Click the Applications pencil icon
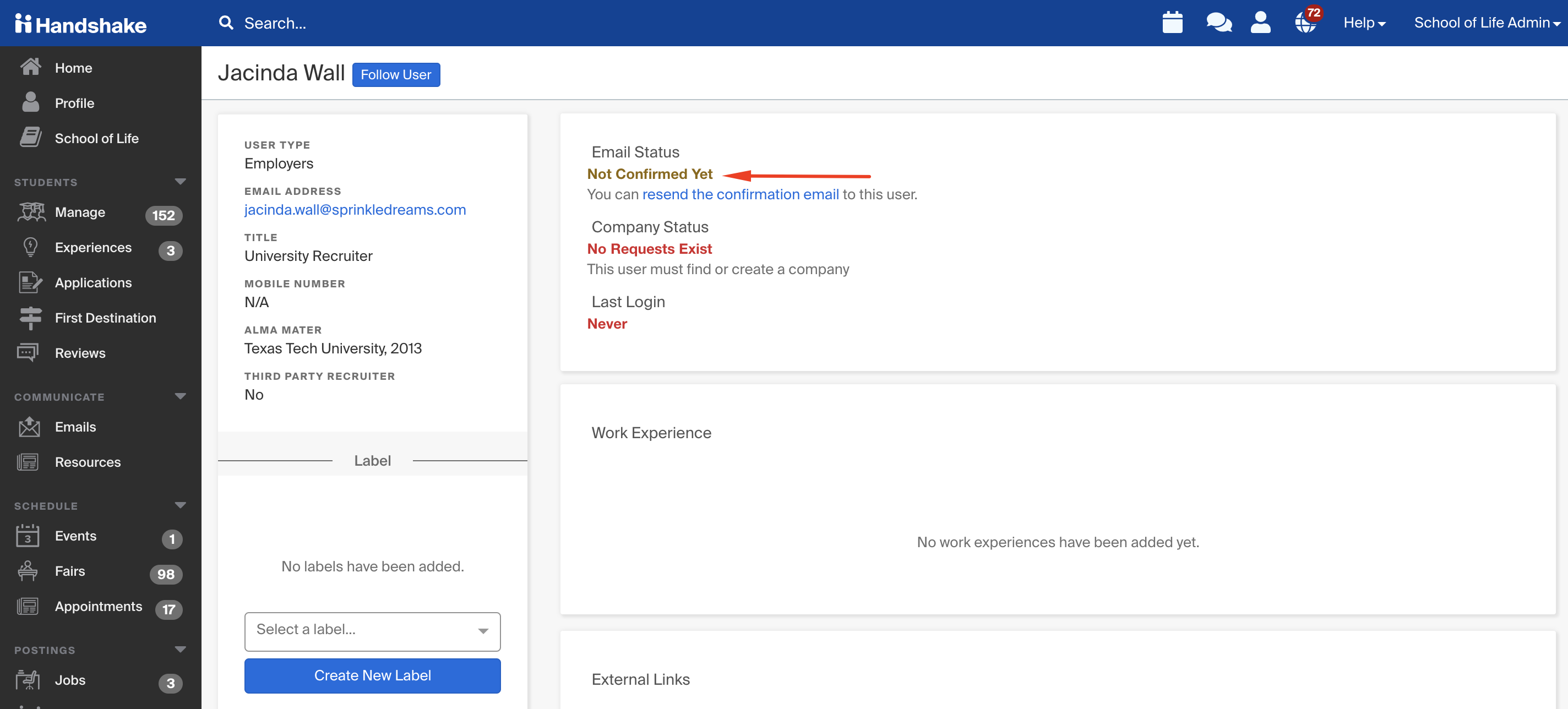 30,282
